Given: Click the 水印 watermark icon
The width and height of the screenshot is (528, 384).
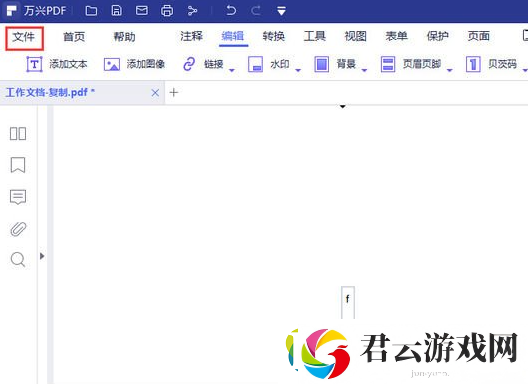Looking at the screenshot, I should coord(255,64).
